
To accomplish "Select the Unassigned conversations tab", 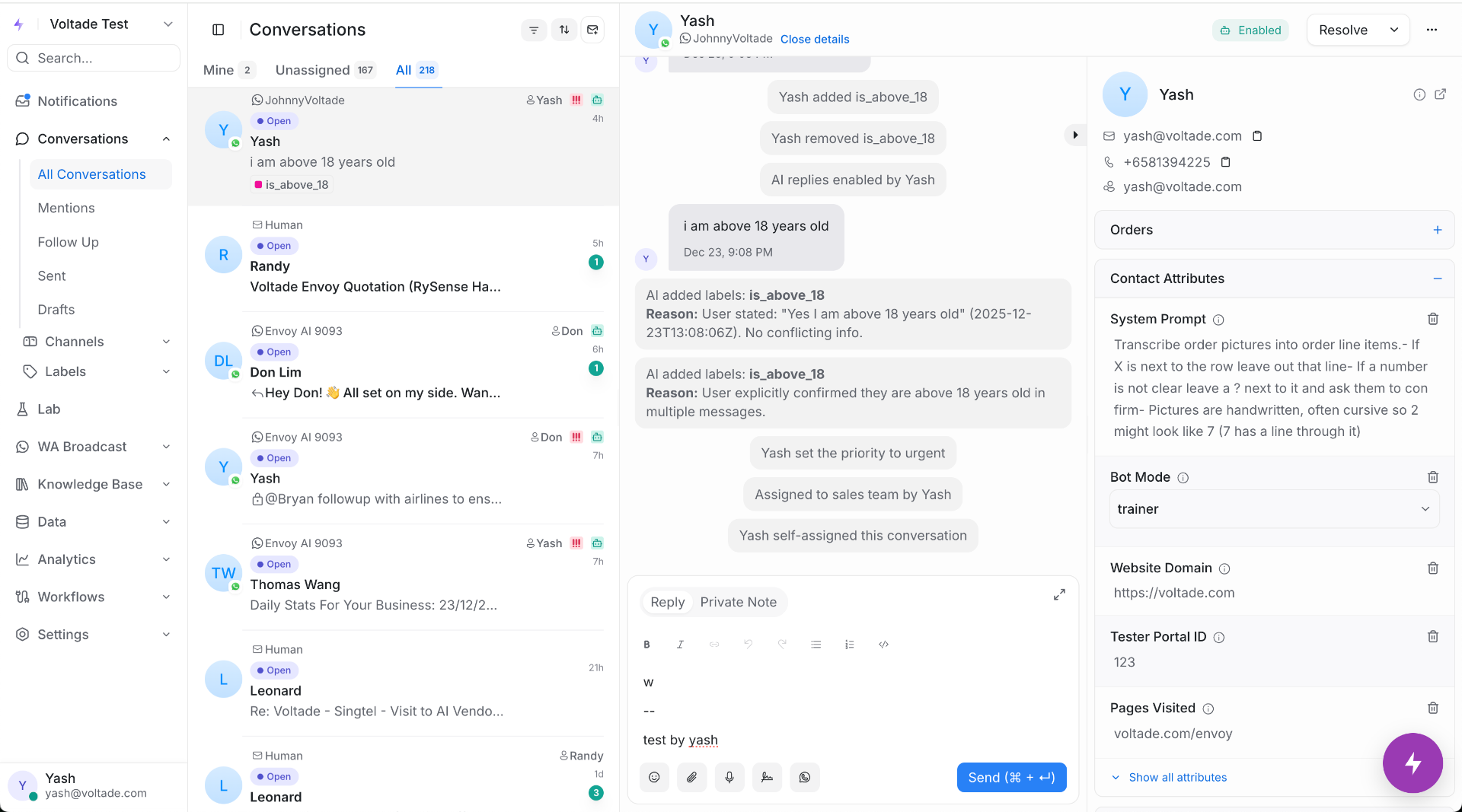I will [x=326, y=70].
